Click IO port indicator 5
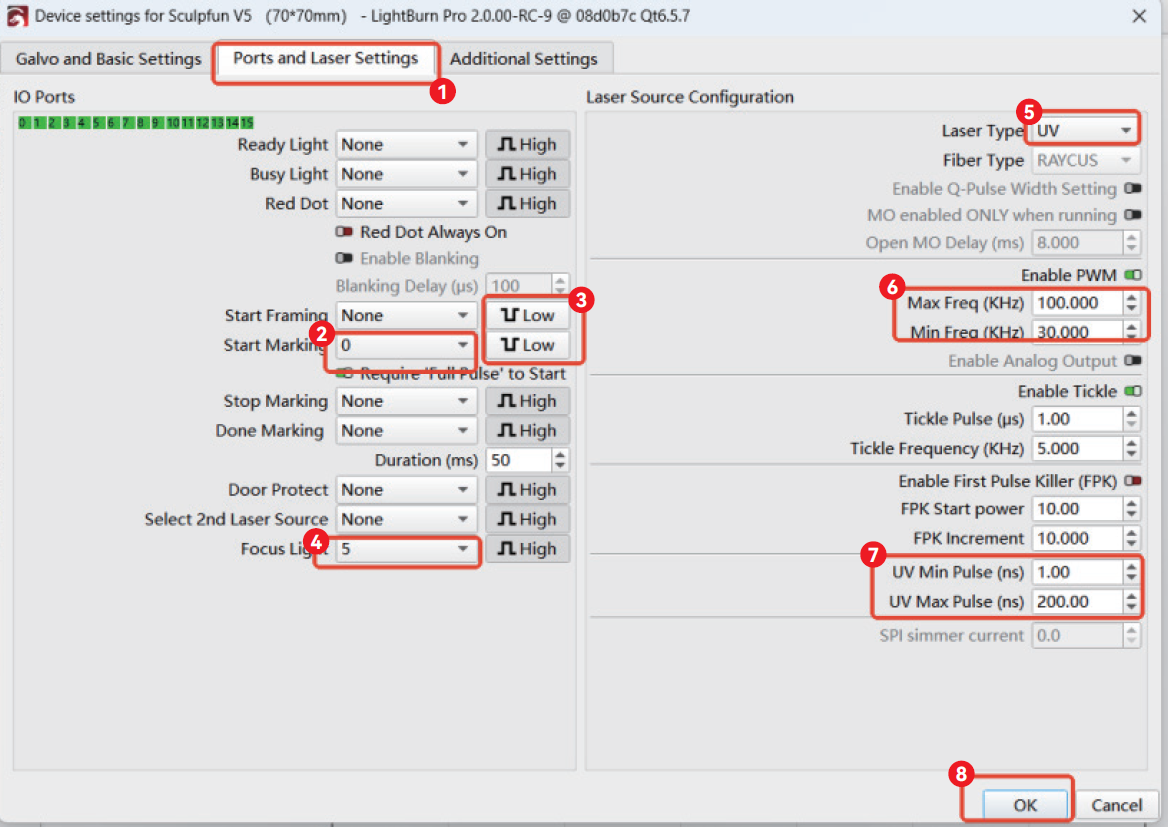Image resolution: width=1168 pixels, height=827 pixels. 96,123
